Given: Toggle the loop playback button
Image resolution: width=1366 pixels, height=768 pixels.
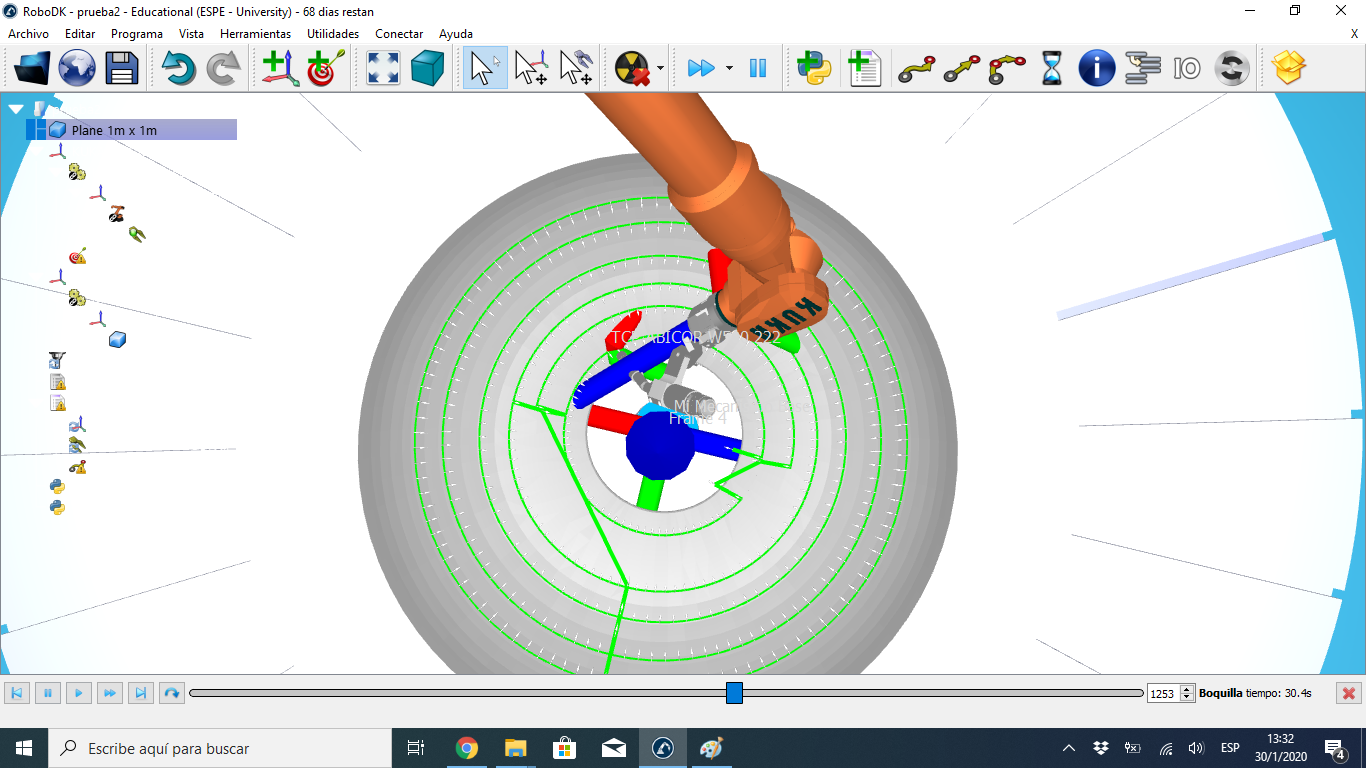Looking at the screenshot, I should point(172,693).
